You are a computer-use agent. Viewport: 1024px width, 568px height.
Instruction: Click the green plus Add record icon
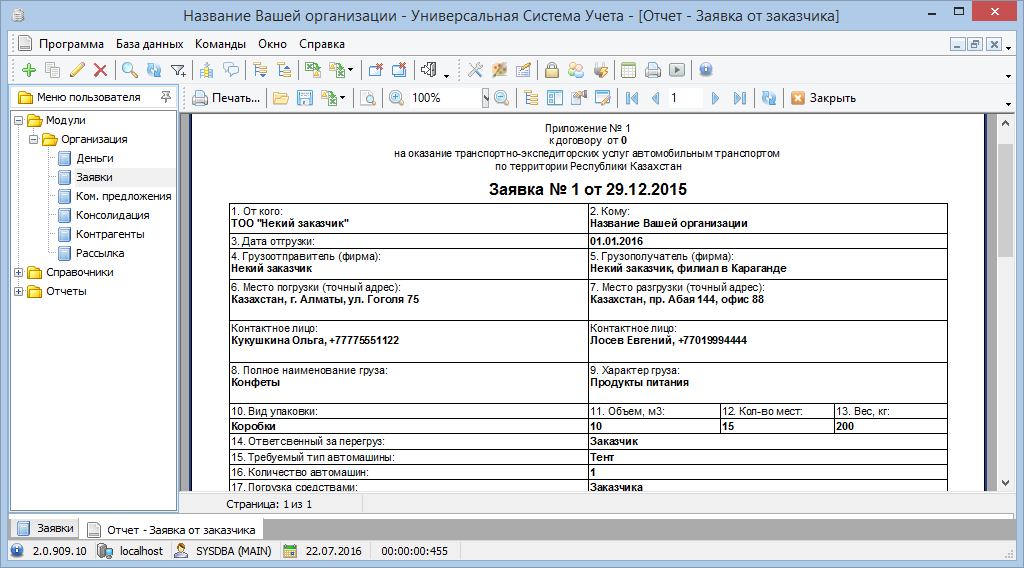28,70
